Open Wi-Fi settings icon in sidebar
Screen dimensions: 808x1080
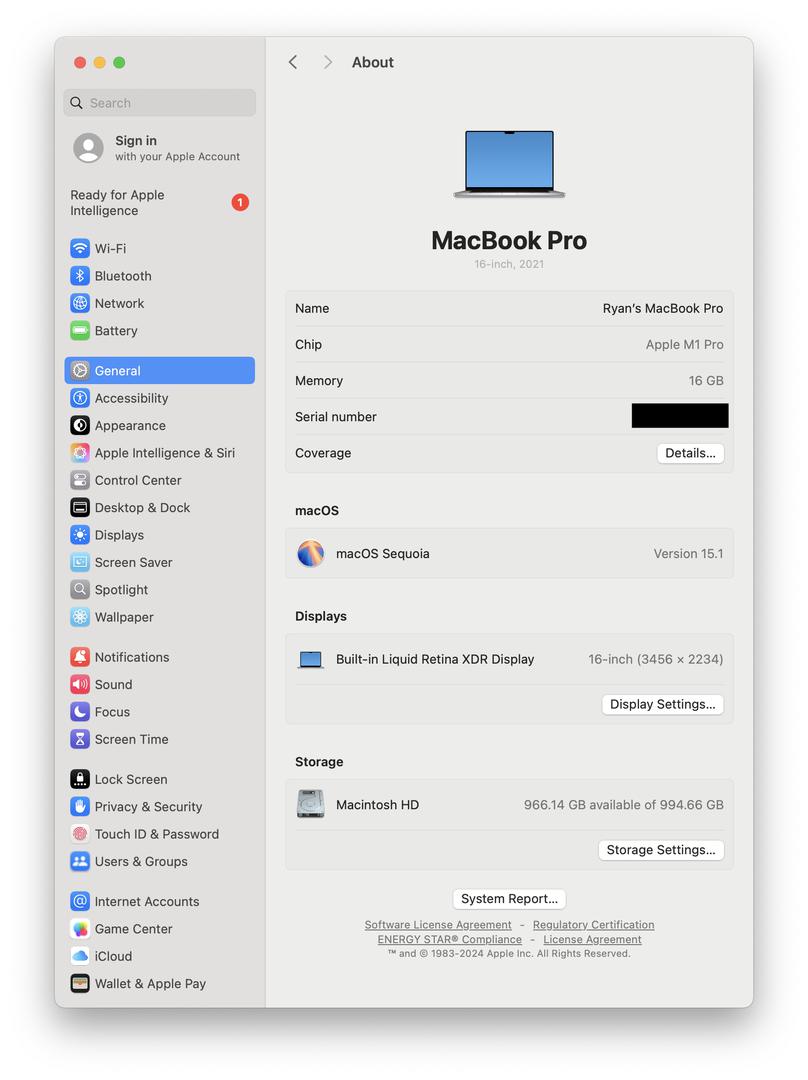point(80,248)
